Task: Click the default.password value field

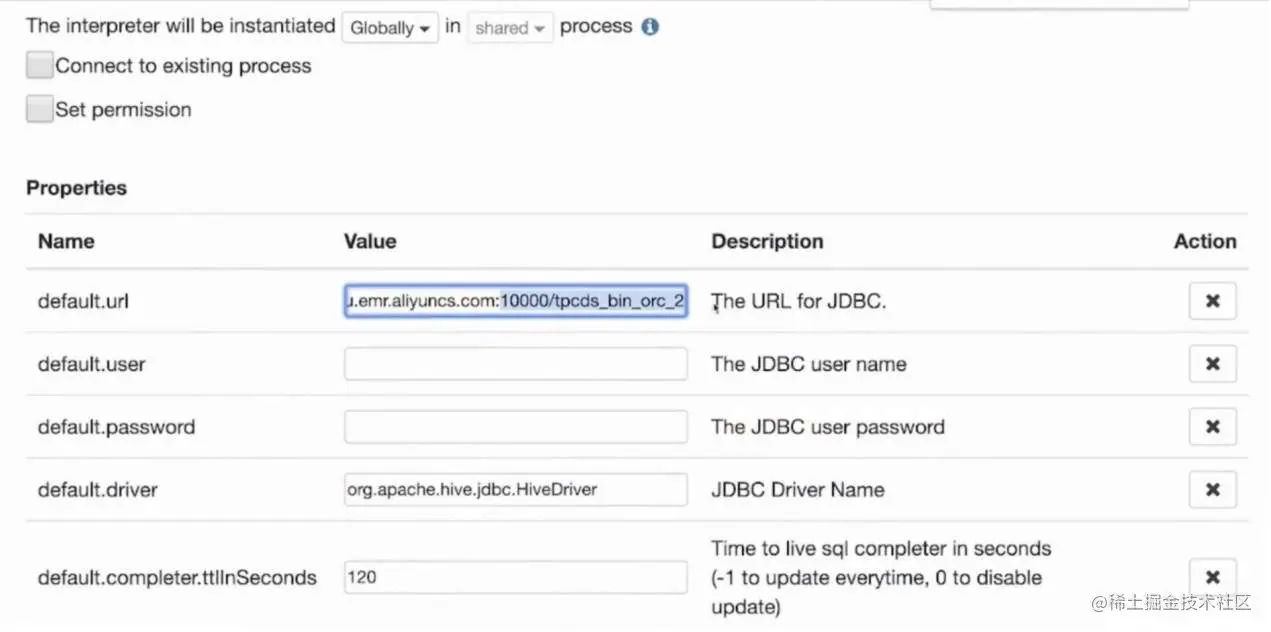Action: pos(516,427)
